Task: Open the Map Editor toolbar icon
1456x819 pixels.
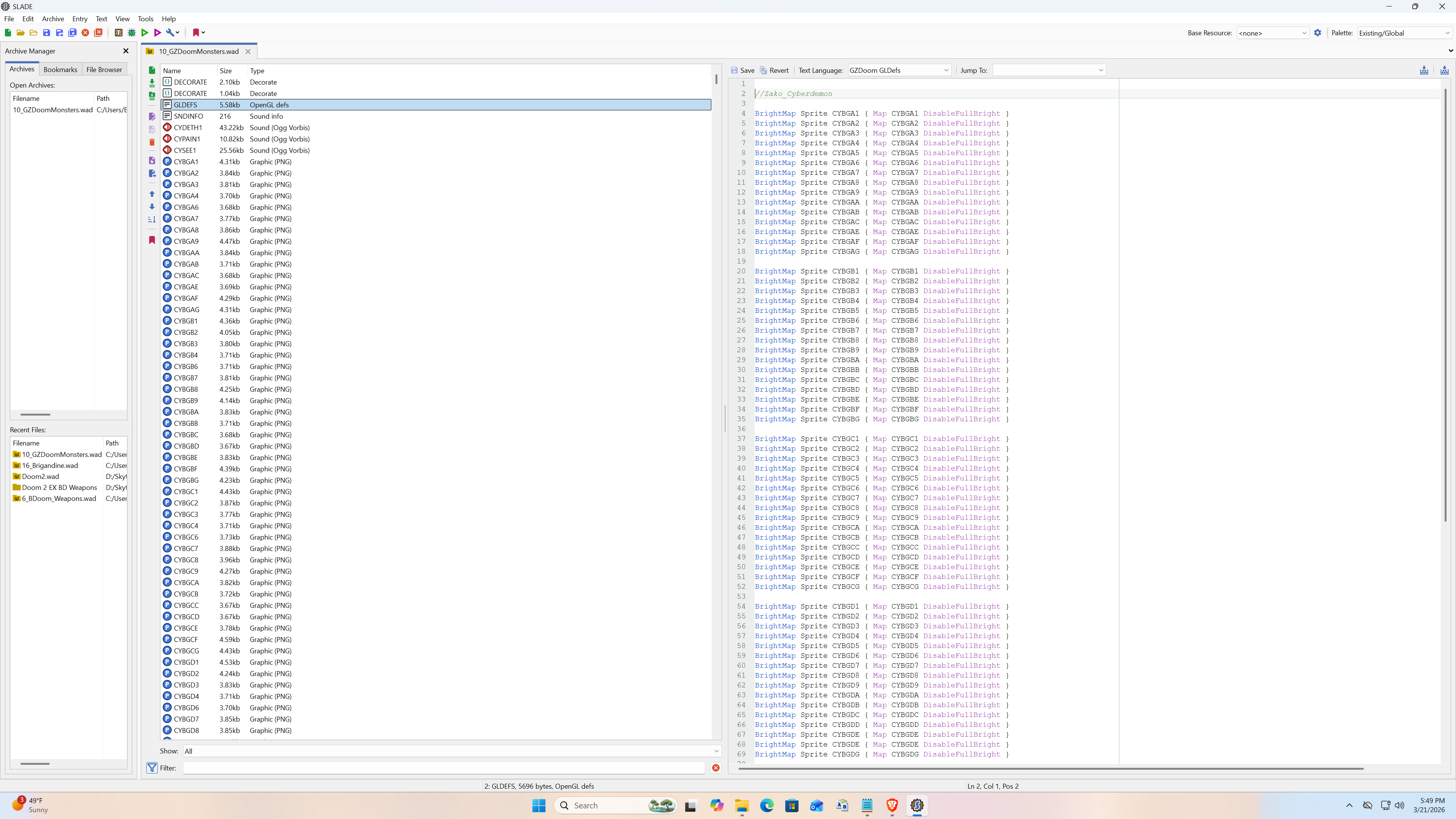Action: (132, 33)
